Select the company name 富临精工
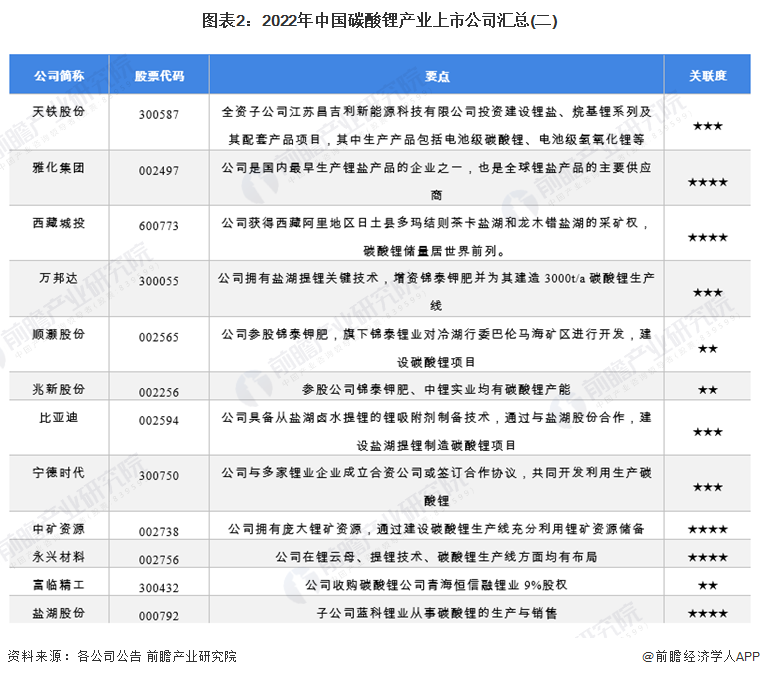760x677 pixels. (x=59, y=585)
